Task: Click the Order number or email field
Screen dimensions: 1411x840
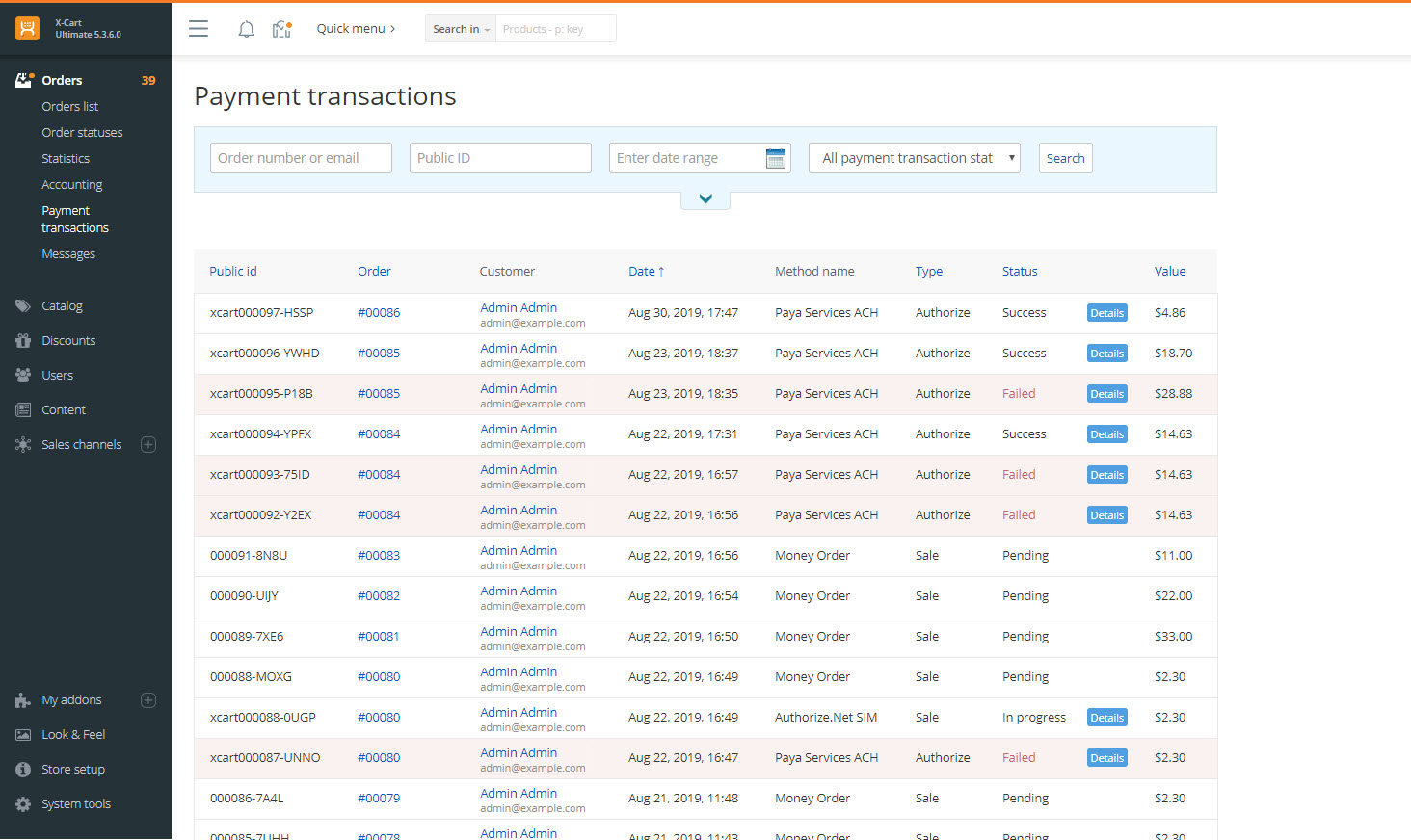Action: point(301,158)
